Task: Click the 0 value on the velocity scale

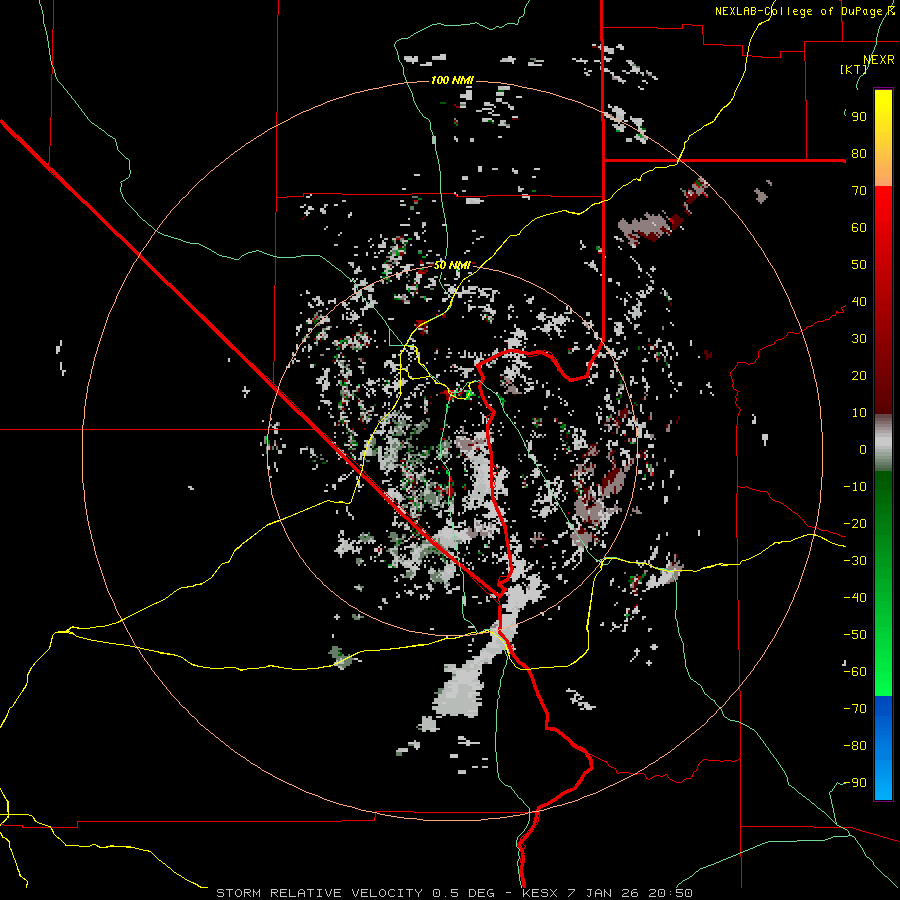Action: click(863, 450)
